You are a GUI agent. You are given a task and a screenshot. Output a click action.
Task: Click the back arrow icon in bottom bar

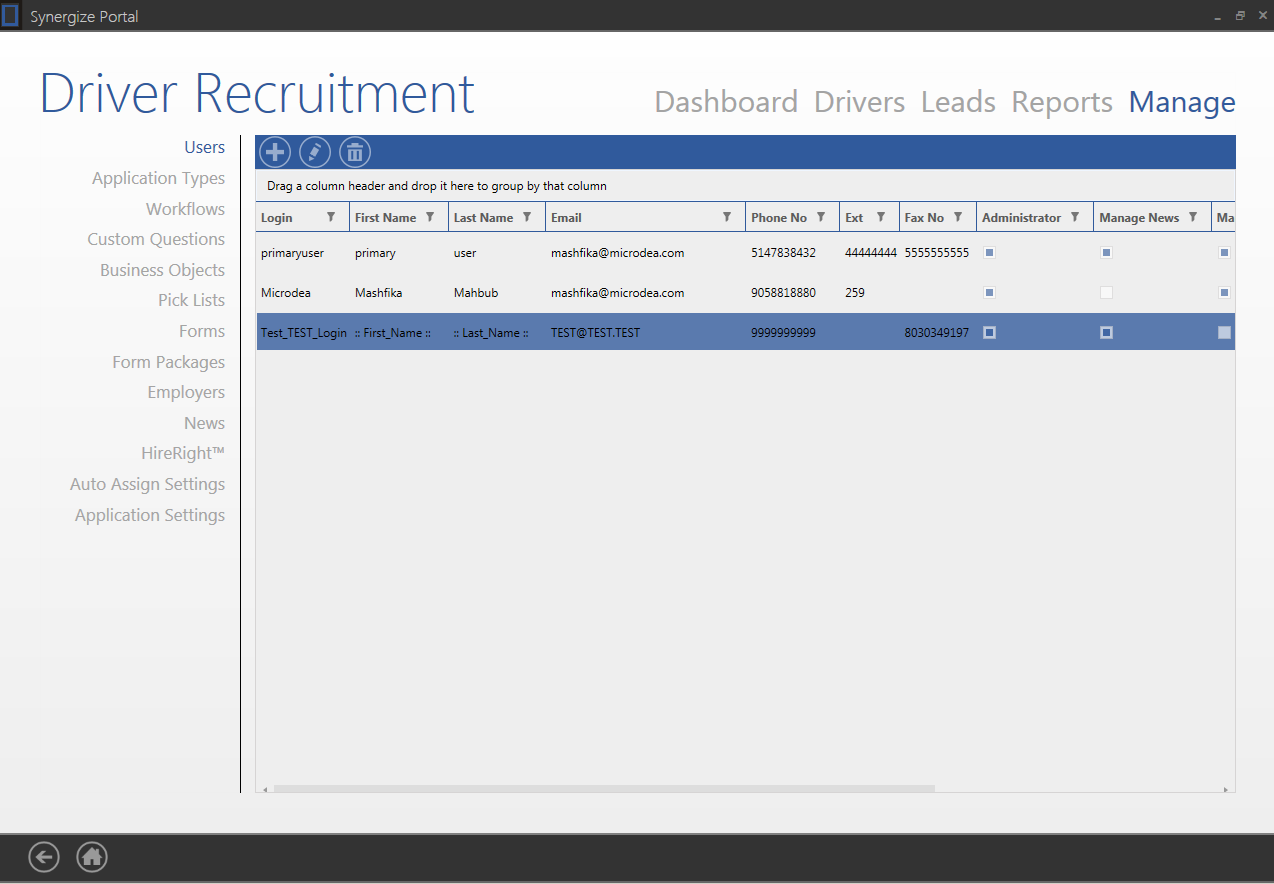pyautogui.click(x=44, y=857)
